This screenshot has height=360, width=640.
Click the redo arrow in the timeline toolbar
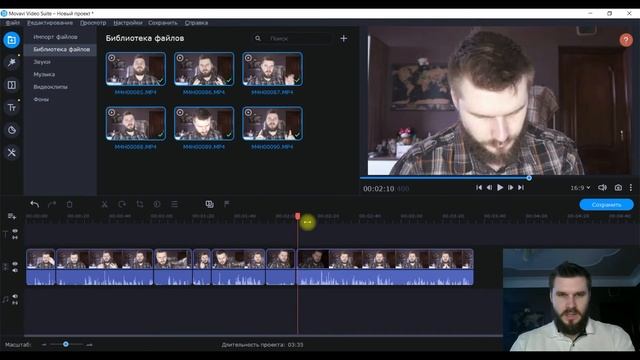point(52,204)
